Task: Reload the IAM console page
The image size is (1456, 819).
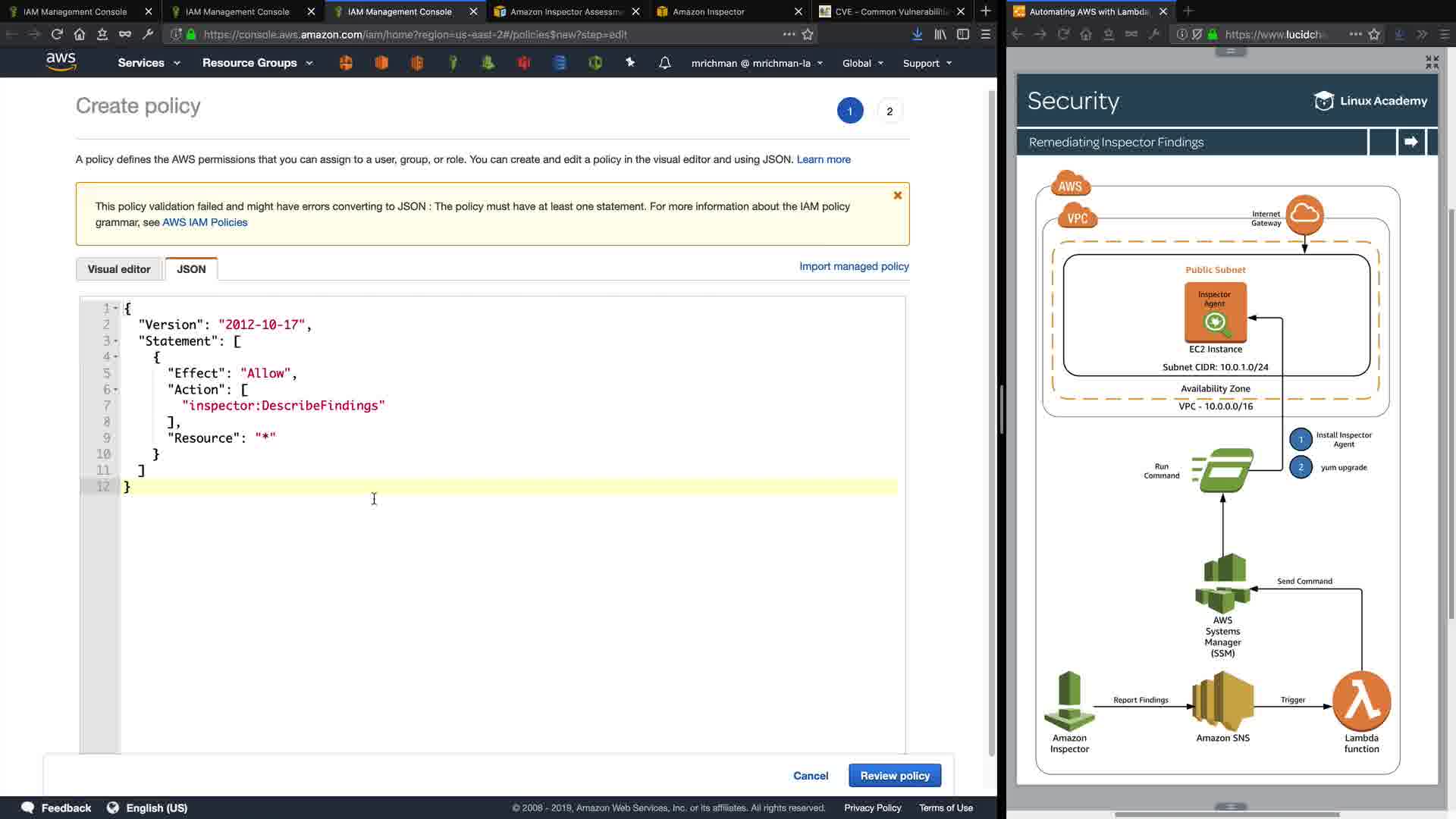Action: (x=57, y=34)
